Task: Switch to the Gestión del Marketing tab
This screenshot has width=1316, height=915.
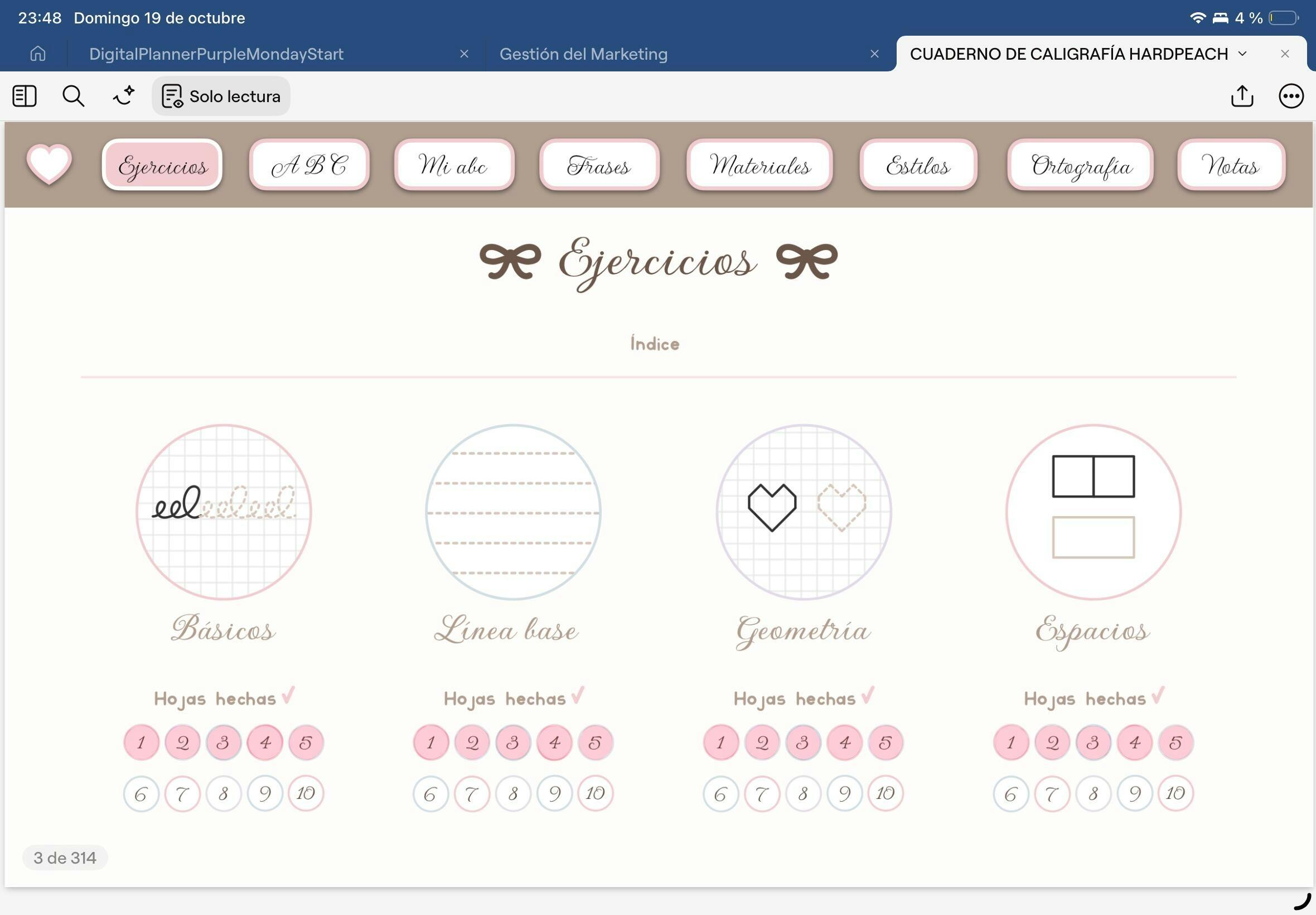Action: coord(583,54)
